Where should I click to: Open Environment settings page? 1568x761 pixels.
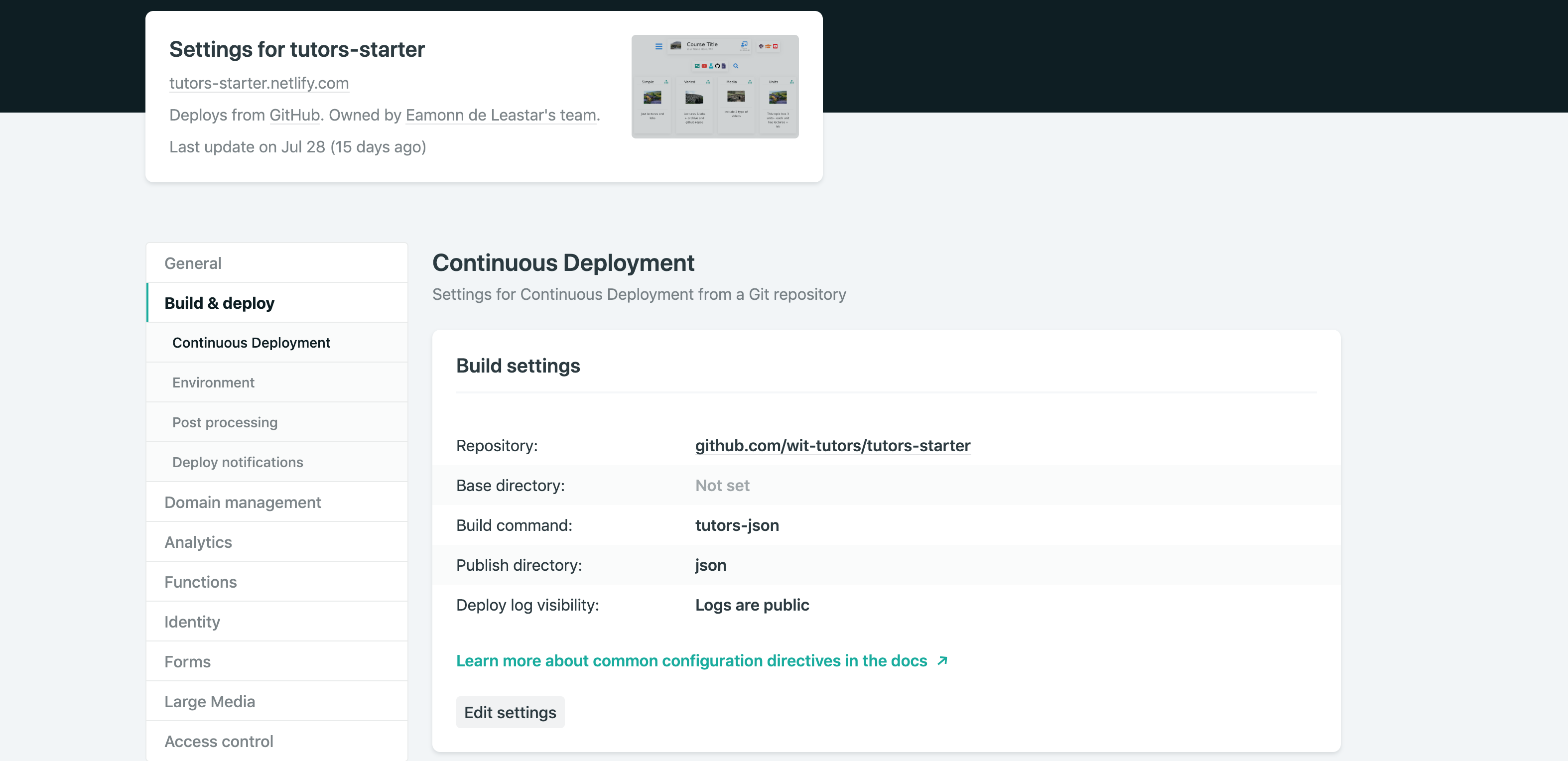213,382
